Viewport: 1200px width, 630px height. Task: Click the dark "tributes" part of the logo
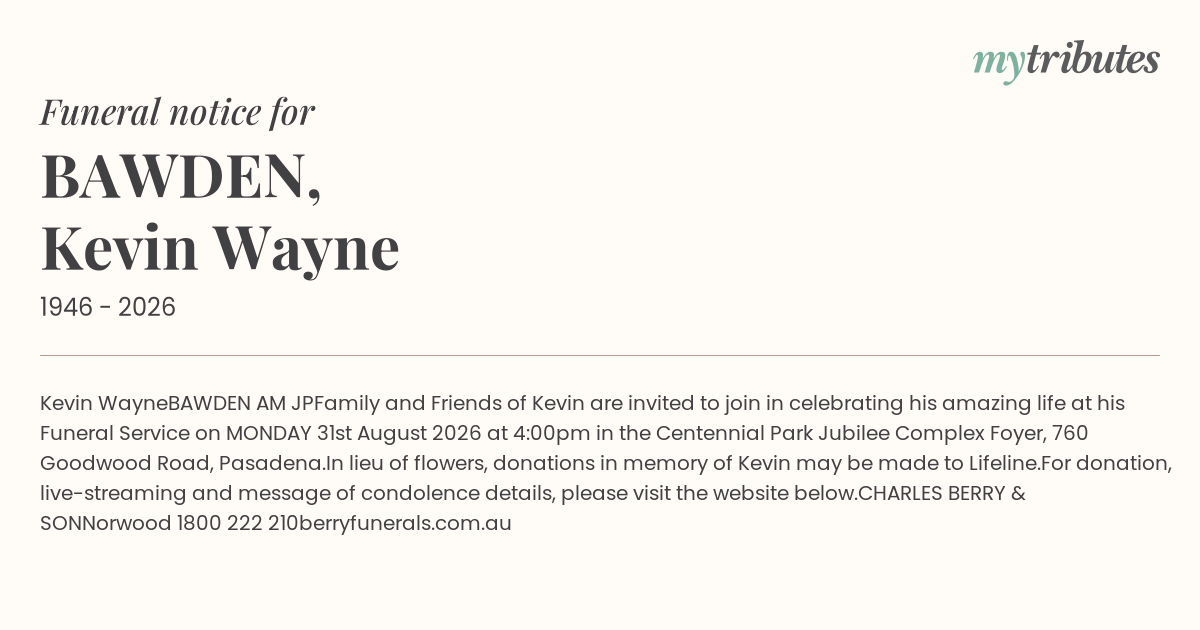pyautogui.click(x=1092, y=60)
